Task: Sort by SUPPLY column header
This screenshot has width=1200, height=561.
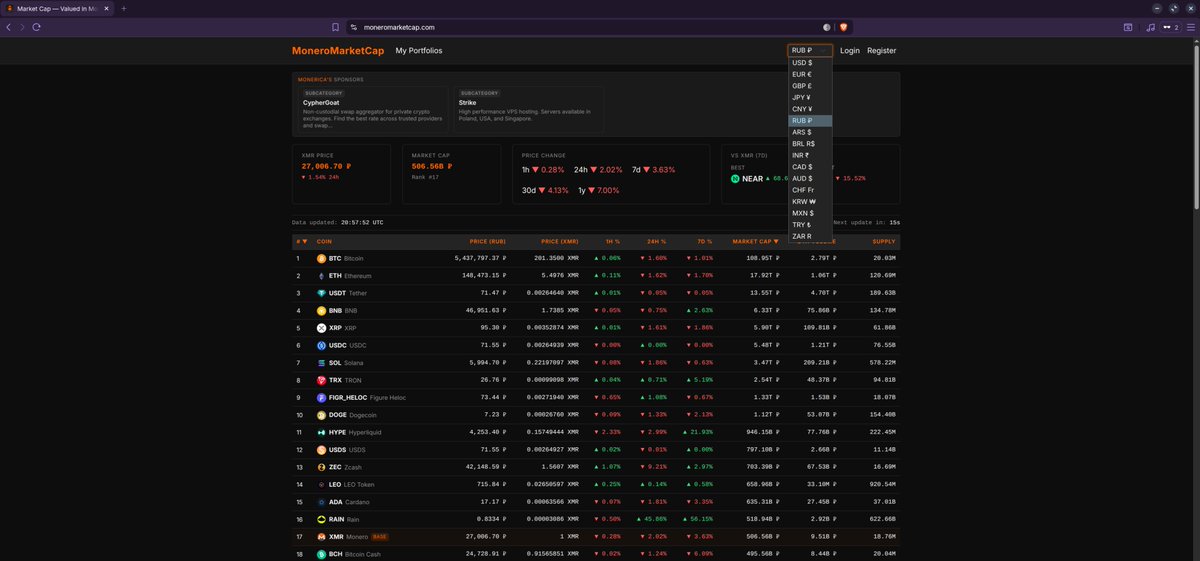Action: (x=884, y=241)
